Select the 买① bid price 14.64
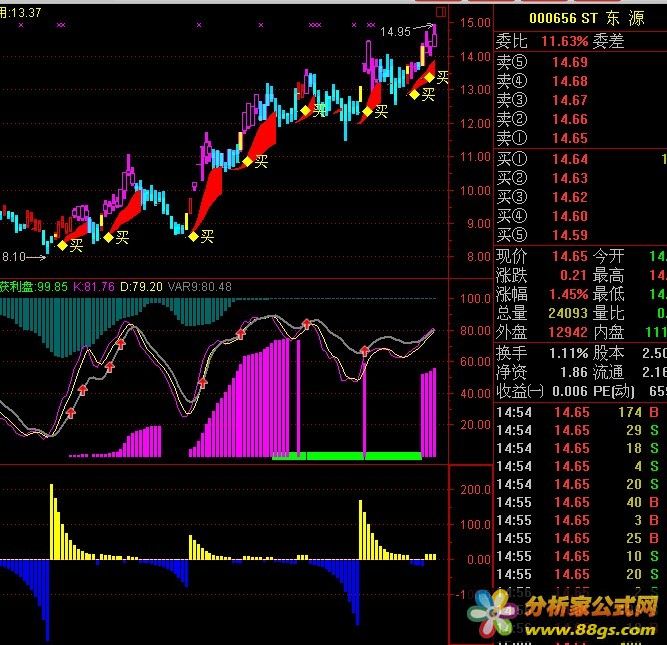 pos(570,159)
